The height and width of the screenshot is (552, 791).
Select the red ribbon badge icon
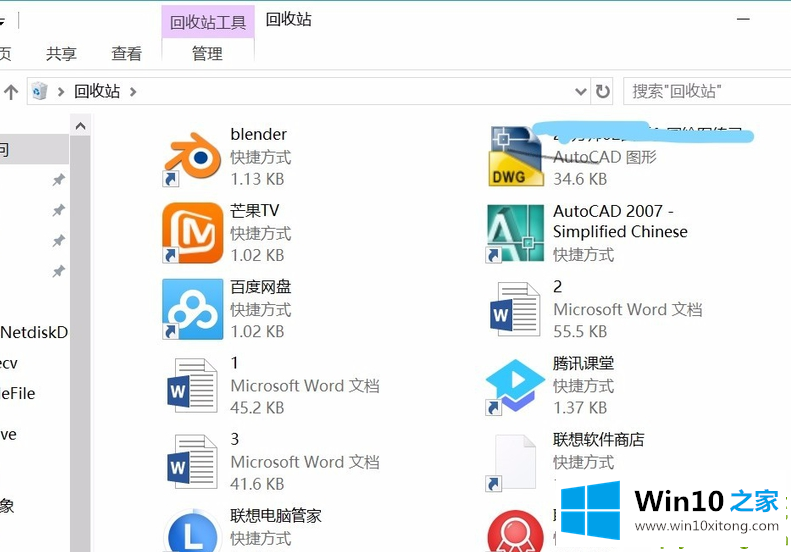pyautogui.click(x=516, y=531)
